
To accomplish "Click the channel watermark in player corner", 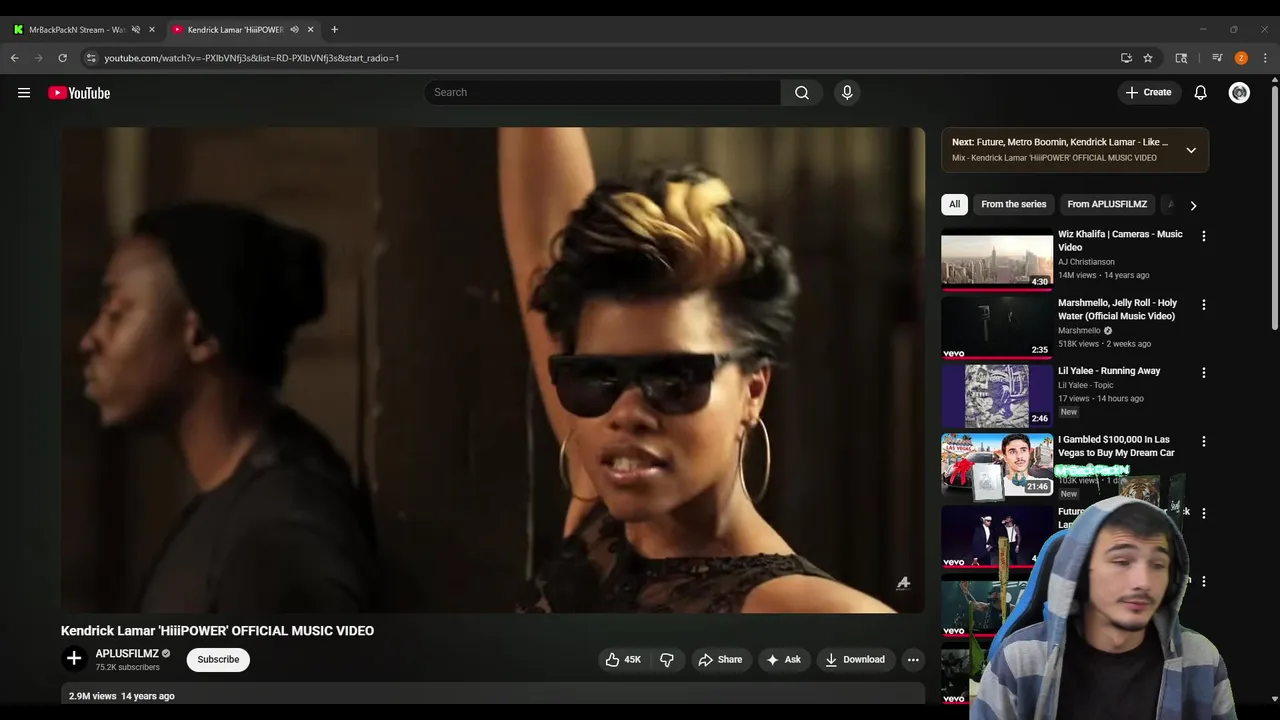I will [x=903, y=583].
